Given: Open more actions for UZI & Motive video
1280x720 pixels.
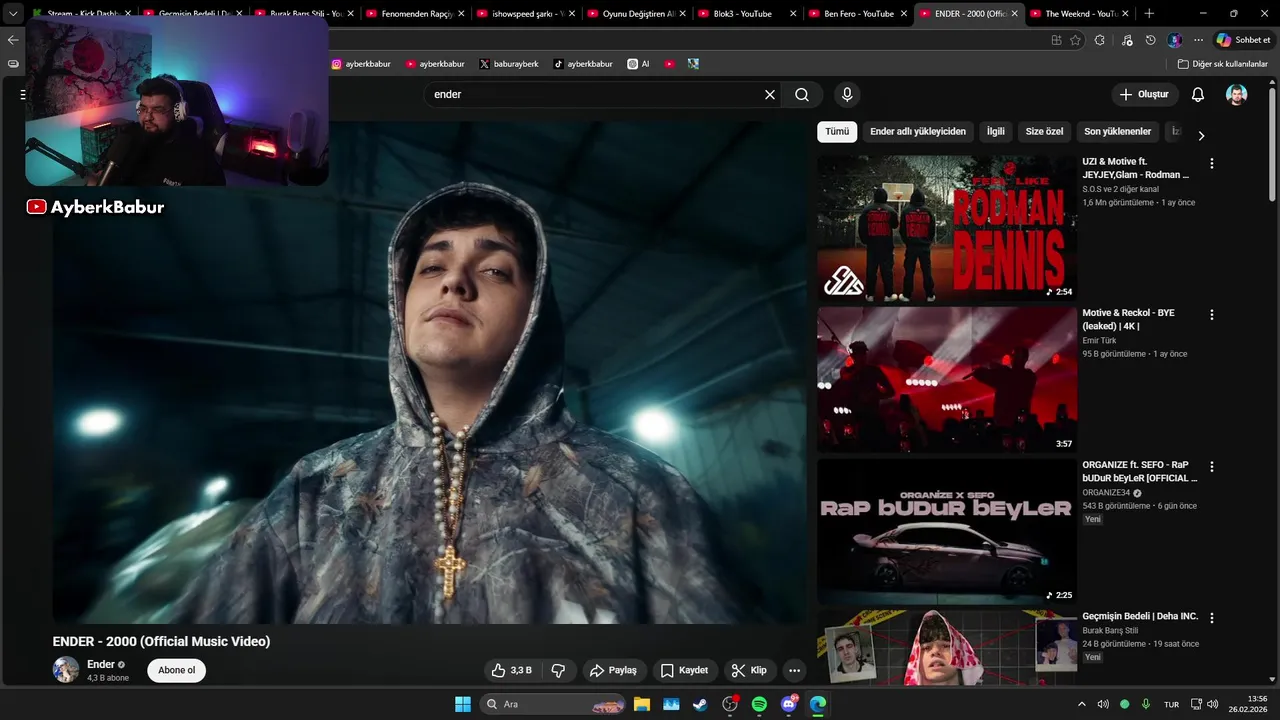Looking at the screenshot, I should click(x=1212, y=163).
